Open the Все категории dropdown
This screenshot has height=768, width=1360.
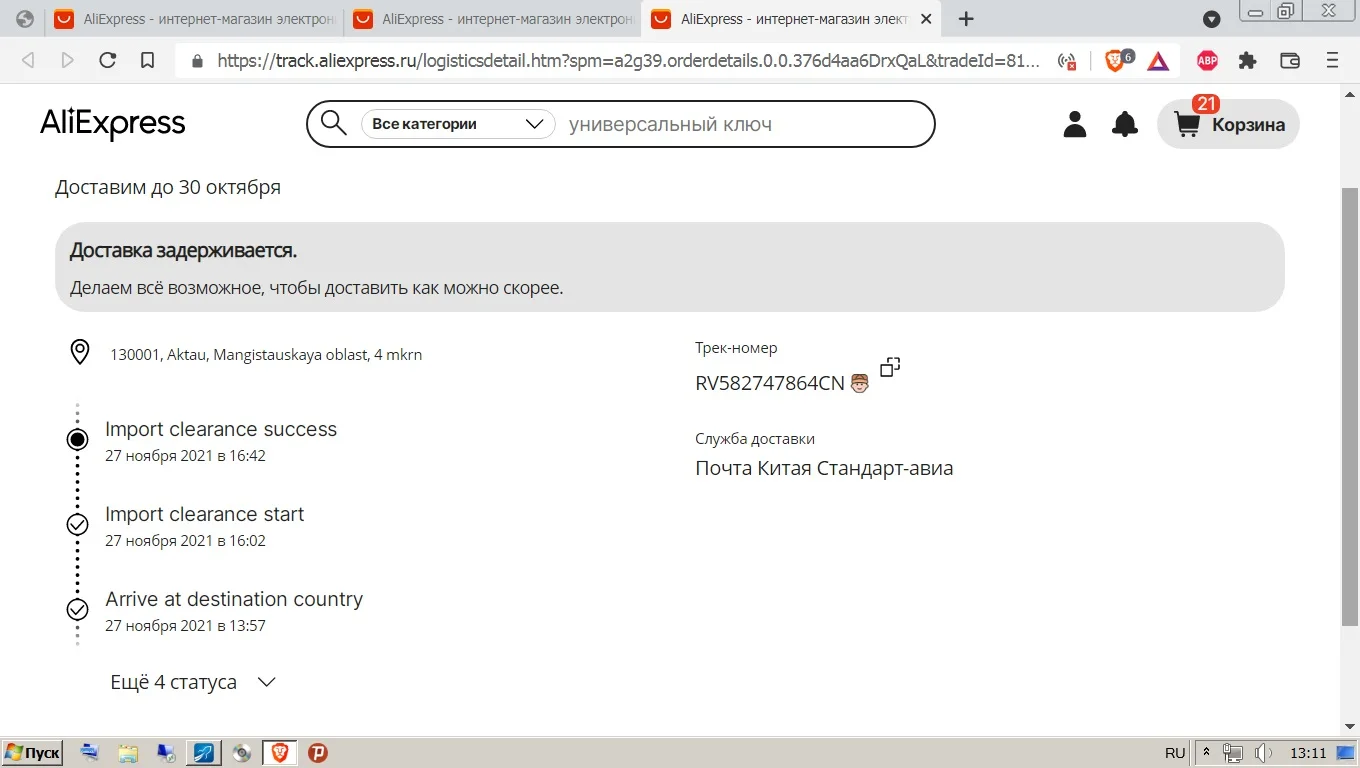point(458,124)
